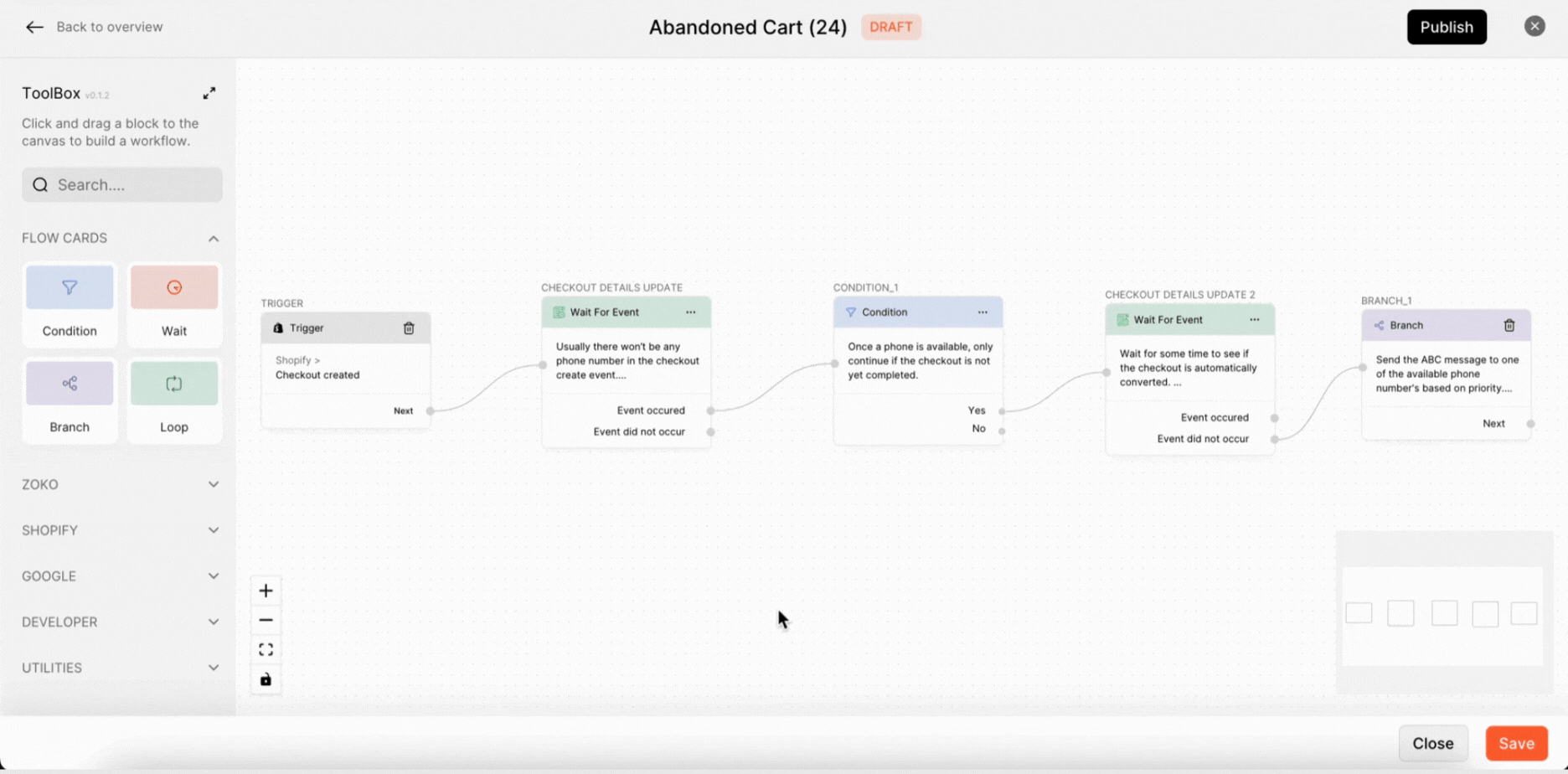Click the 'Abandoned Cart (24)' title

748,27
